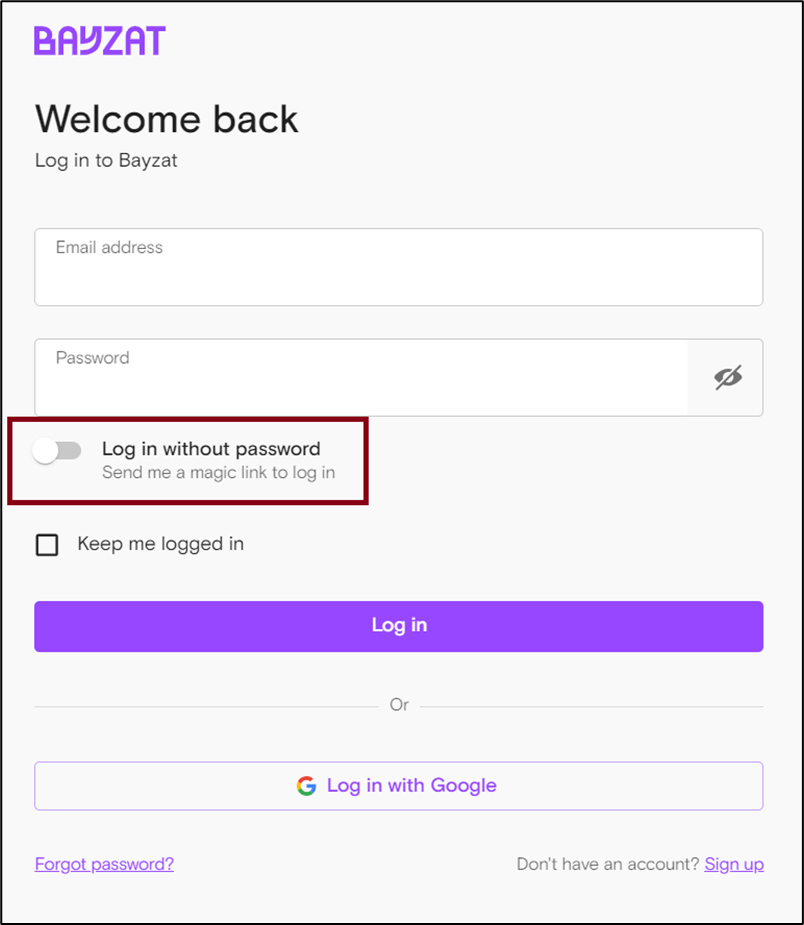804x925 pixels.
Task: Click the Password placeholder label
Action: [93, 357]
